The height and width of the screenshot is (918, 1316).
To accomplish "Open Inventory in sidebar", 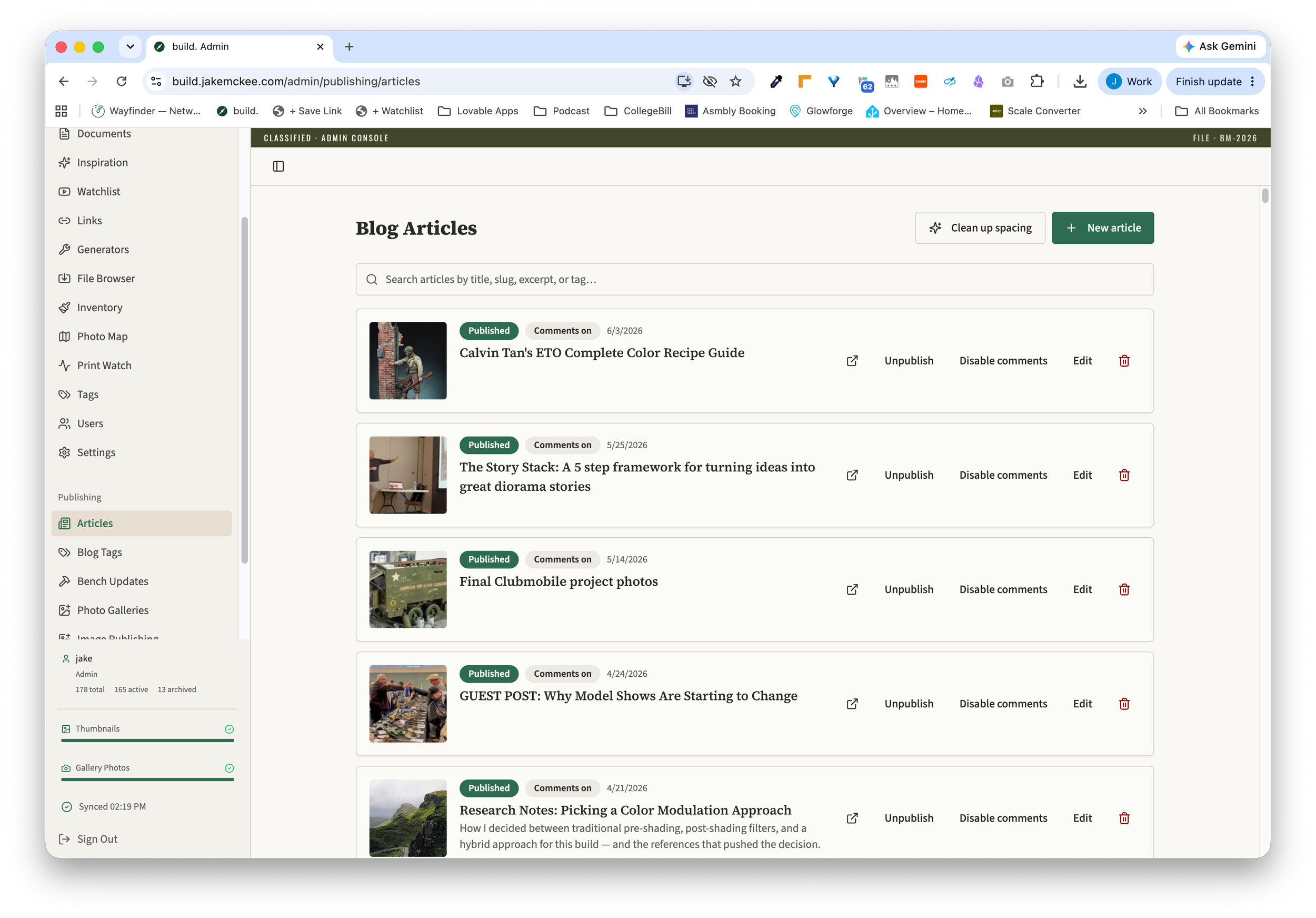I will tap(142, 308).
